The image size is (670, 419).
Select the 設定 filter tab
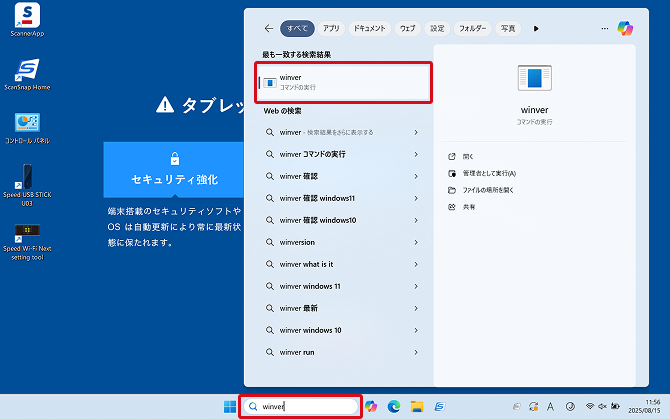pyautogui.click(x=437, y=29)
